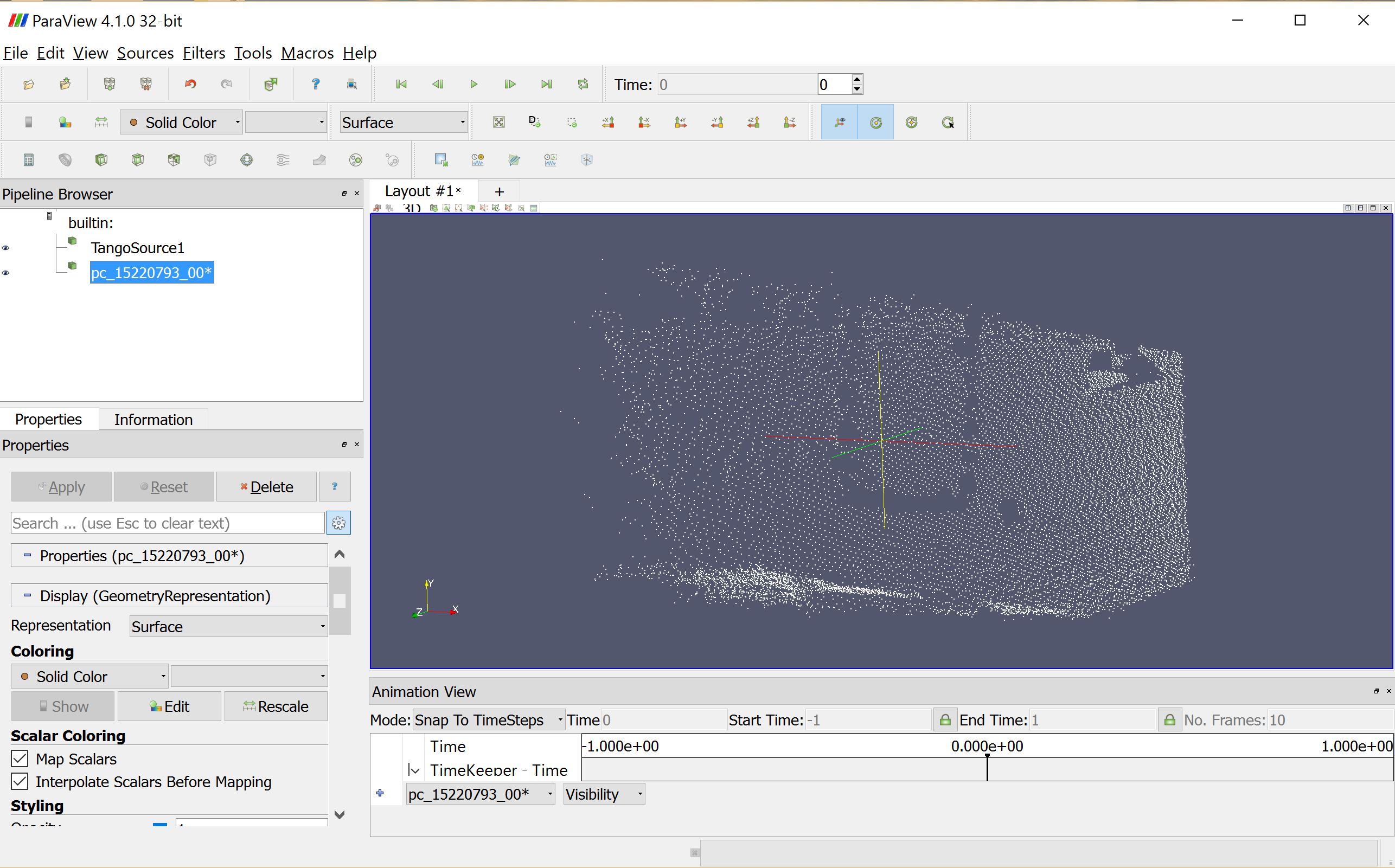
Task: Click the Pick Center of rotation icon
Action: coord(948,123)
